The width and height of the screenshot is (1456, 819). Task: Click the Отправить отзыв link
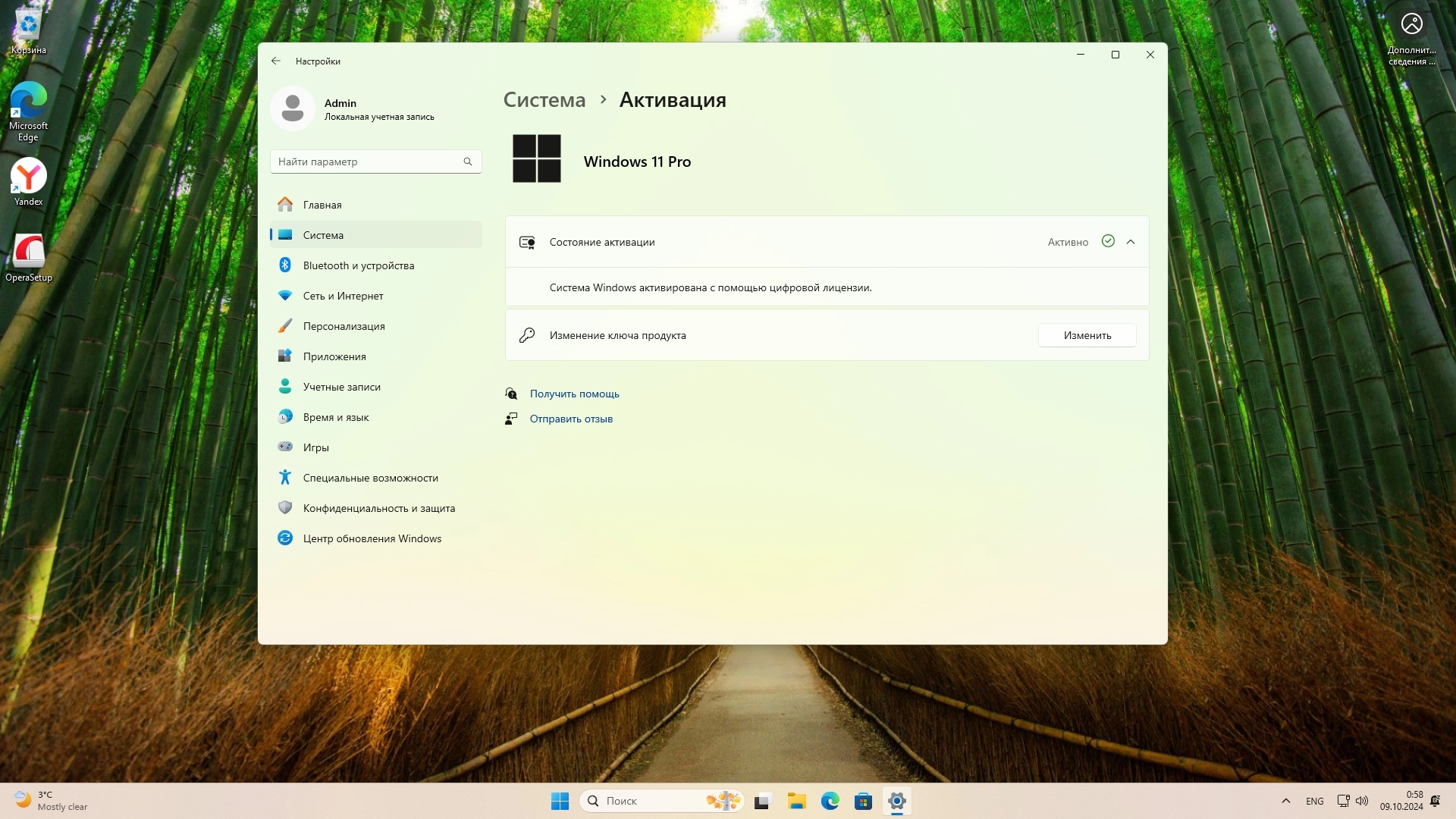tap(571, 419)
